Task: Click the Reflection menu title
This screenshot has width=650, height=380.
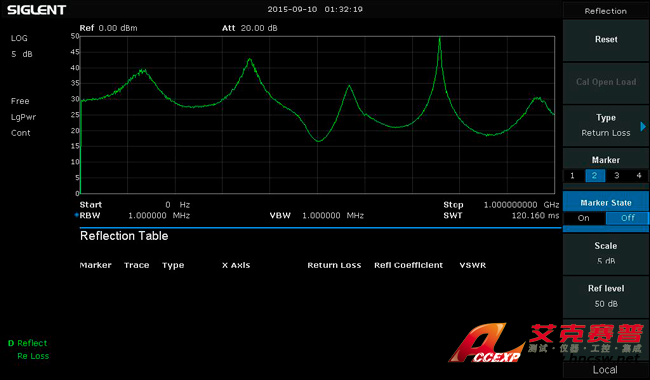Action: [x=606, y=11]
